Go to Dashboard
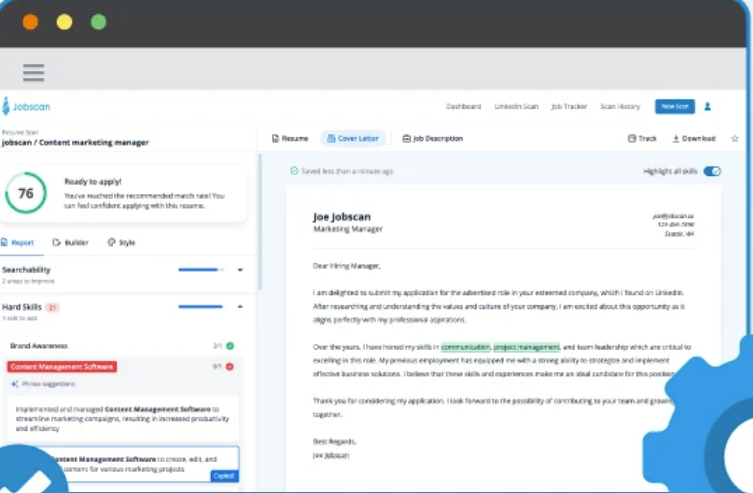 pos(463,107)
